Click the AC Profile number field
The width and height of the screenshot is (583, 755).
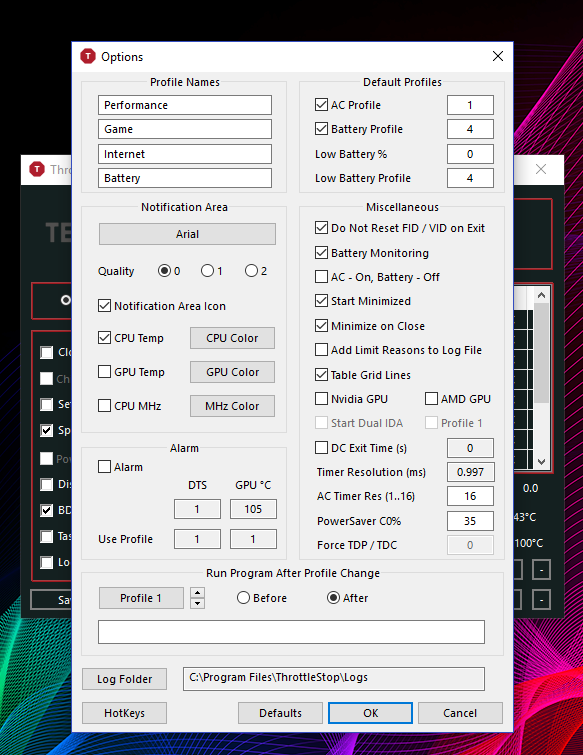(470, 105)
